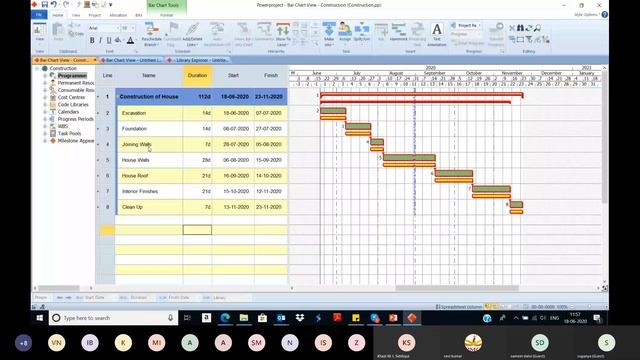Open the Help question mark icon
Image resolution: width=640 pixels, height=360 pixels.
[604, 14]
